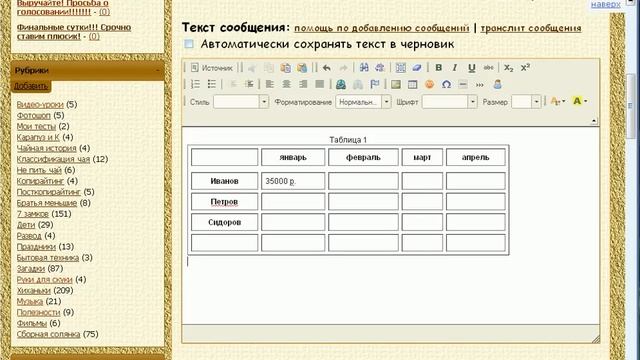Toggle bold formatting
Screen dimensions: 640x360
pos(438,68)
